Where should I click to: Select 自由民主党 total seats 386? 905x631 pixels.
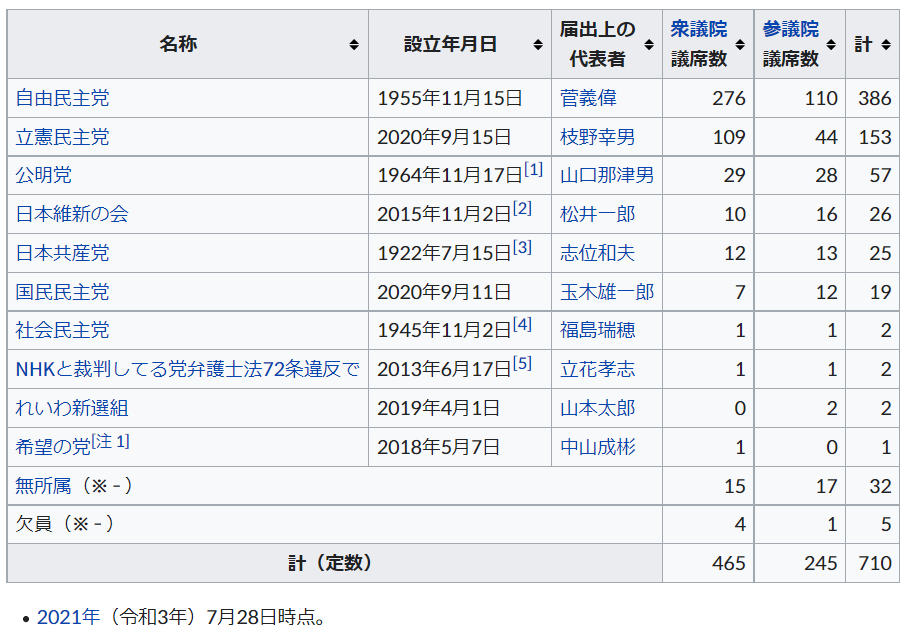click(x=875, y=98)
